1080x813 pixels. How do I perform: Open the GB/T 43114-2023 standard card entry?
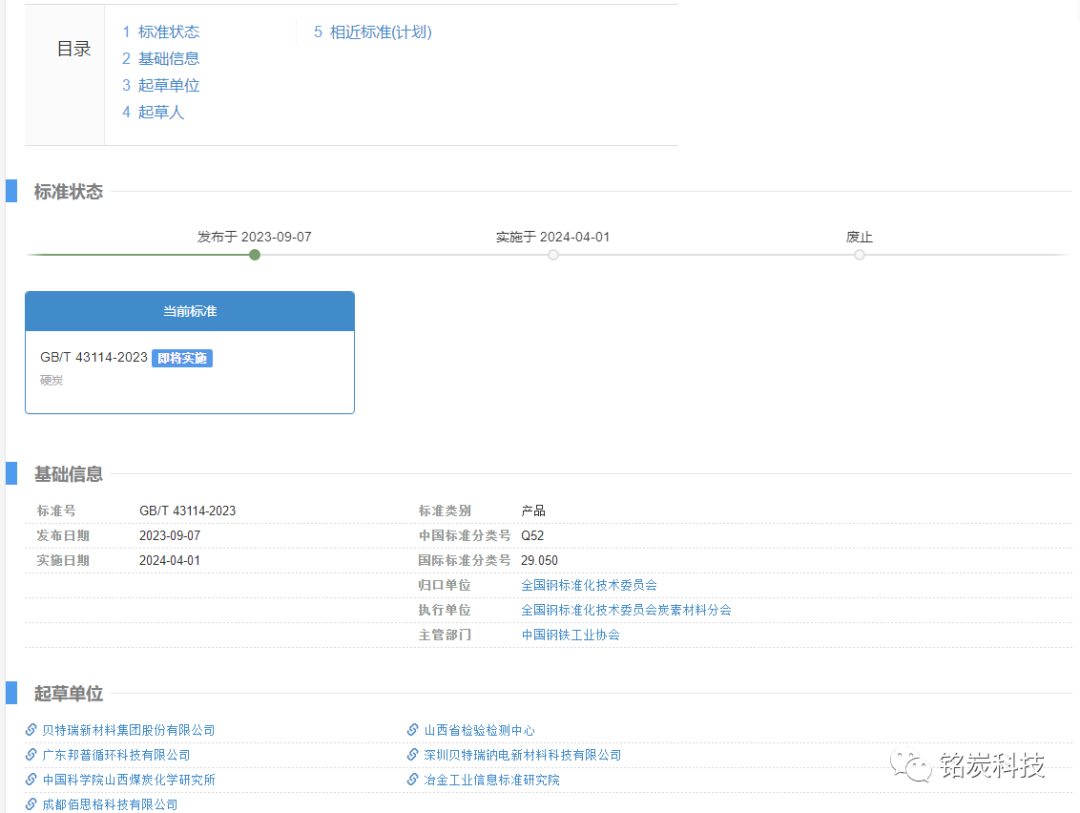point(94,357)
